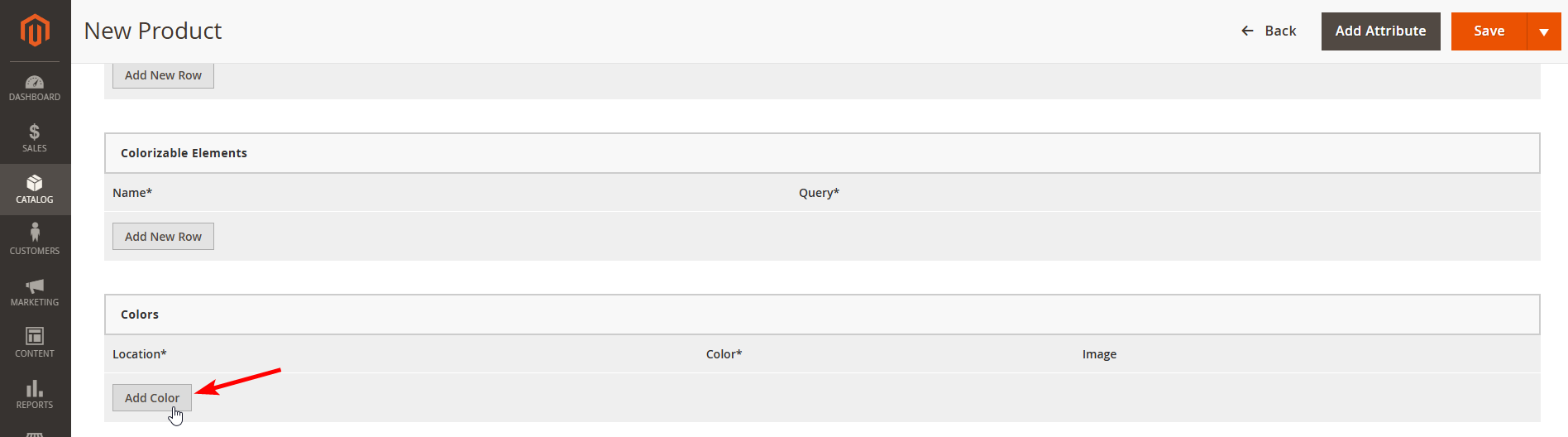Image resolution: width=1568 pixels, height=437 pixels.
Task: Click the Location column header
Action: pos(139,354)
